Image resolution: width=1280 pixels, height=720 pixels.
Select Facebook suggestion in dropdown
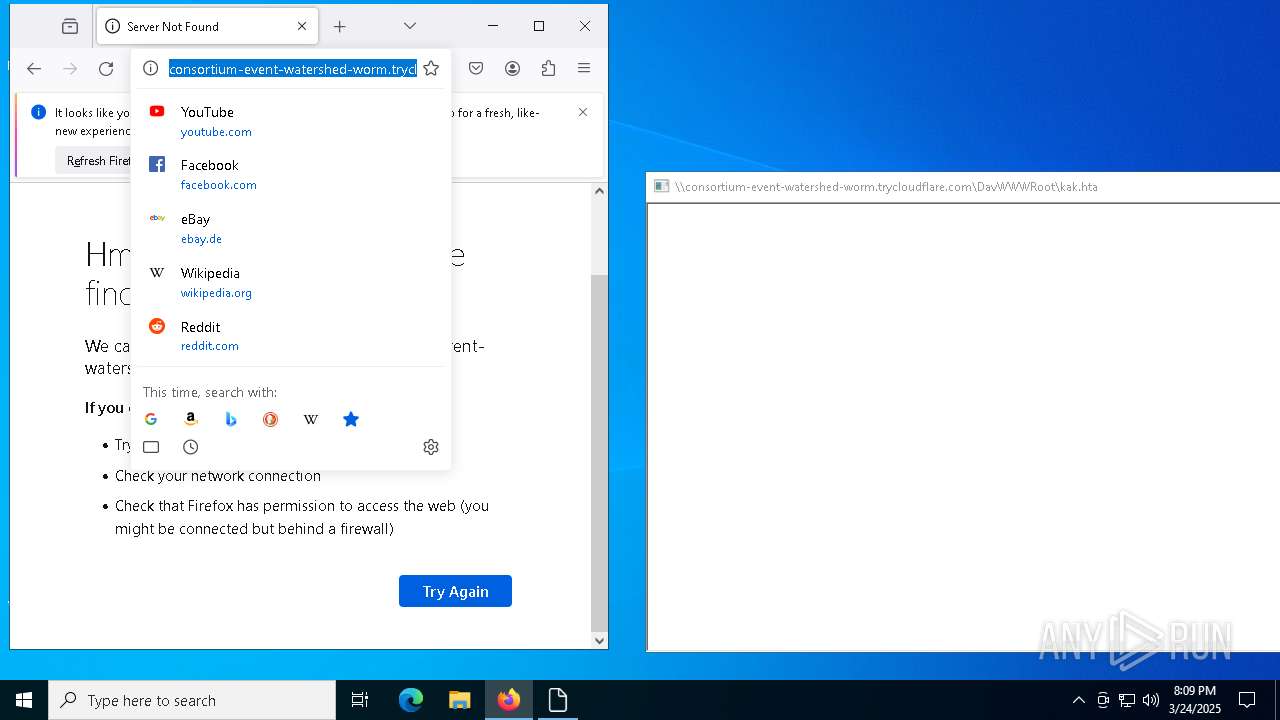(x=291, y=174)
